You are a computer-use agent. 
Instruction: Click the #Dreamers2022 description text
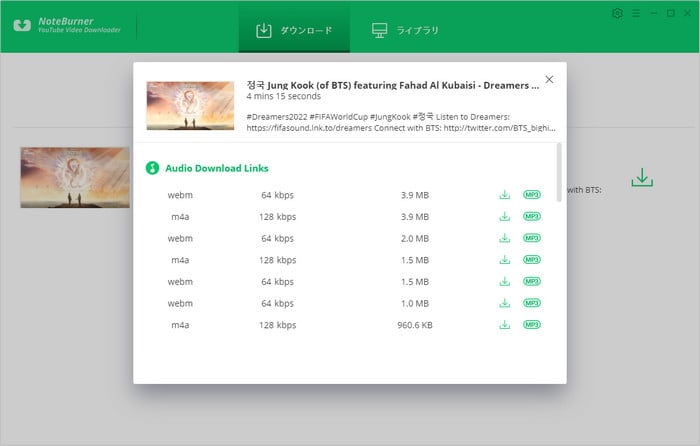pyautogui.click(x=401, y=122)
